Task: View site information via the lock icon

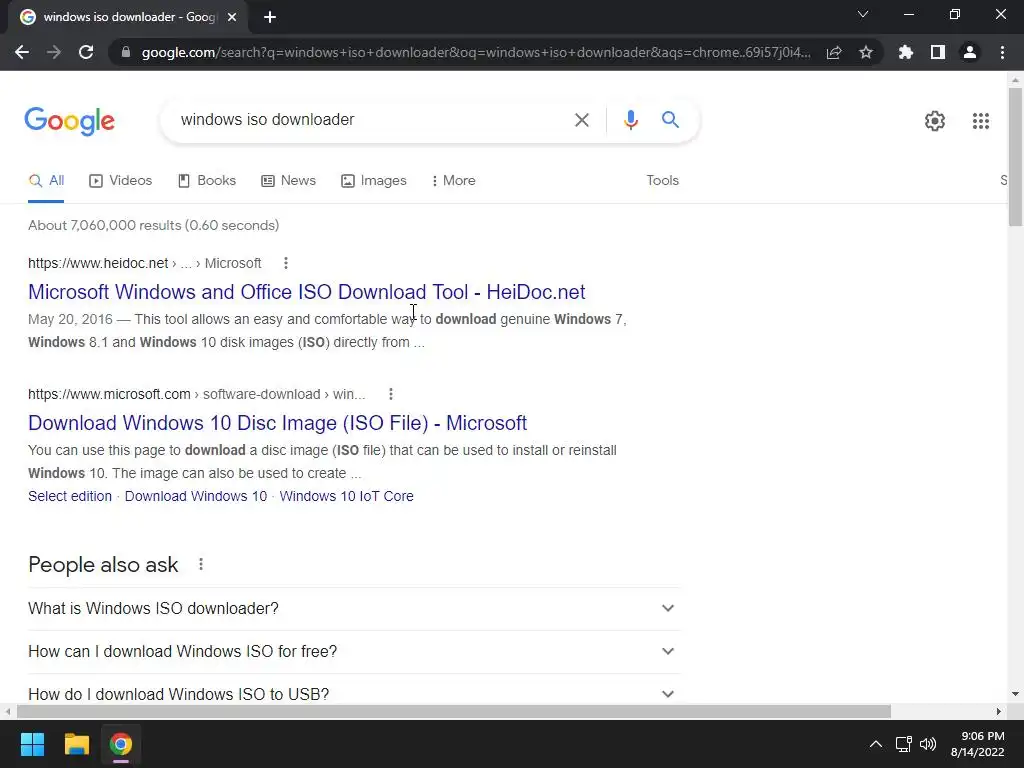Action: tap(126, 52)
